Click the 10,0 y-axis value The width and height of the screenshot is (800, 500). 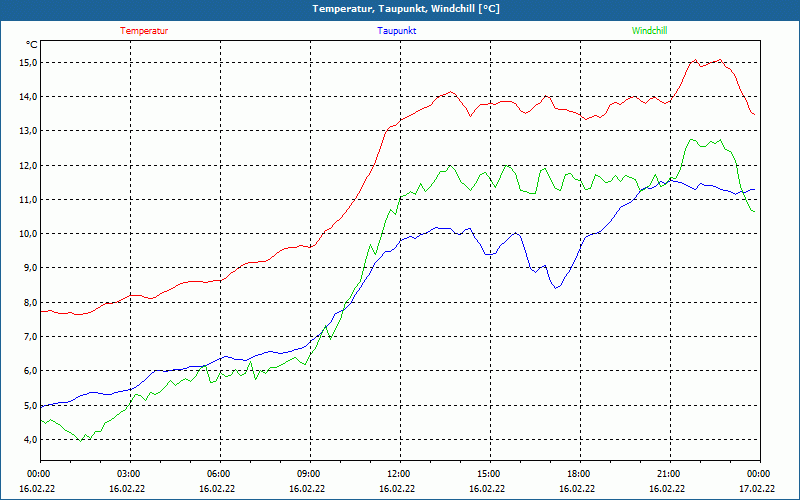click(x=28, y=234)
